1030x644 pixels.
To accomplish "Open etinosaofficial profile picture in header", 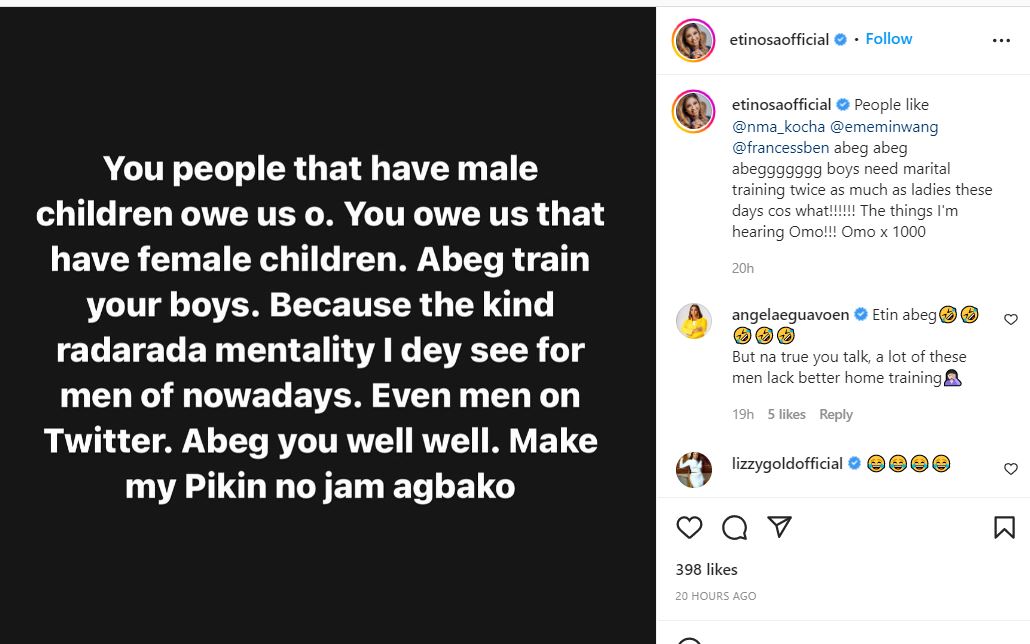I will 693,40.
